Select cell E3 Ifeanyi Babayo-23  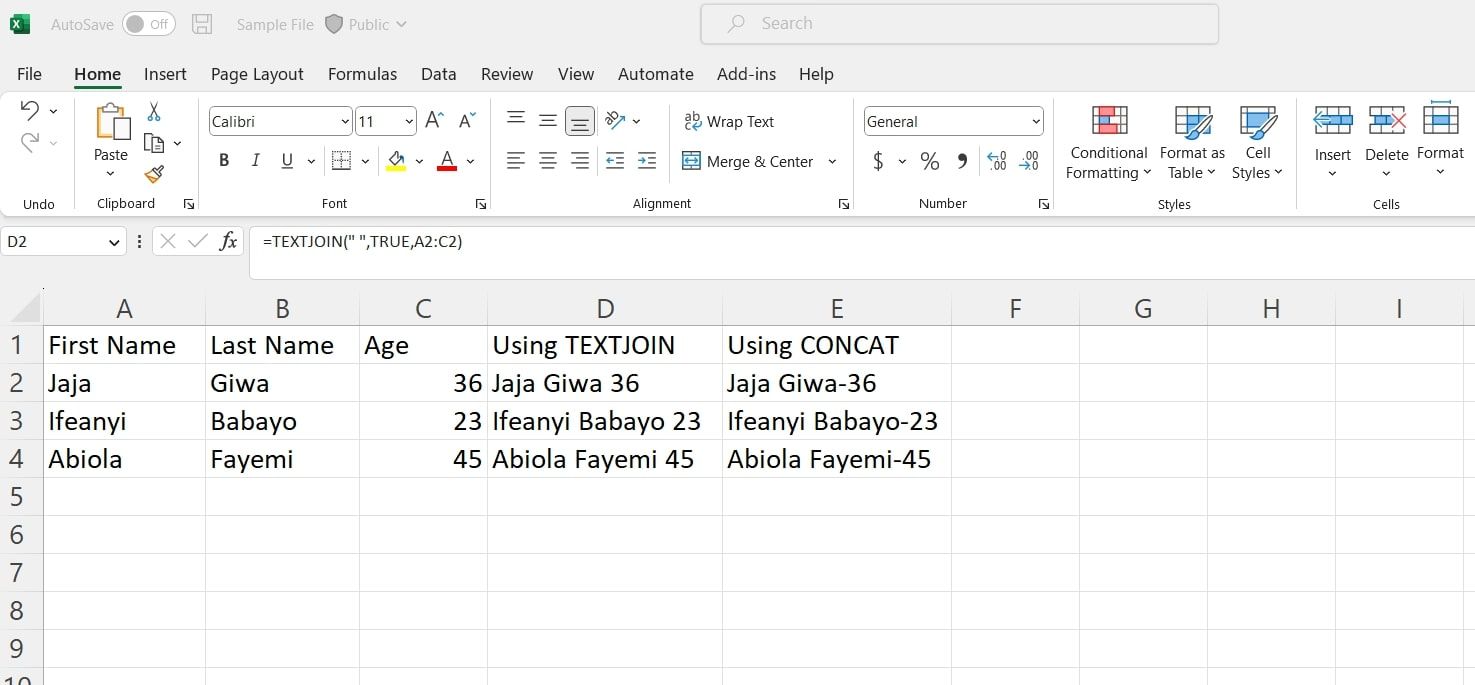click(x=836, y=421)
